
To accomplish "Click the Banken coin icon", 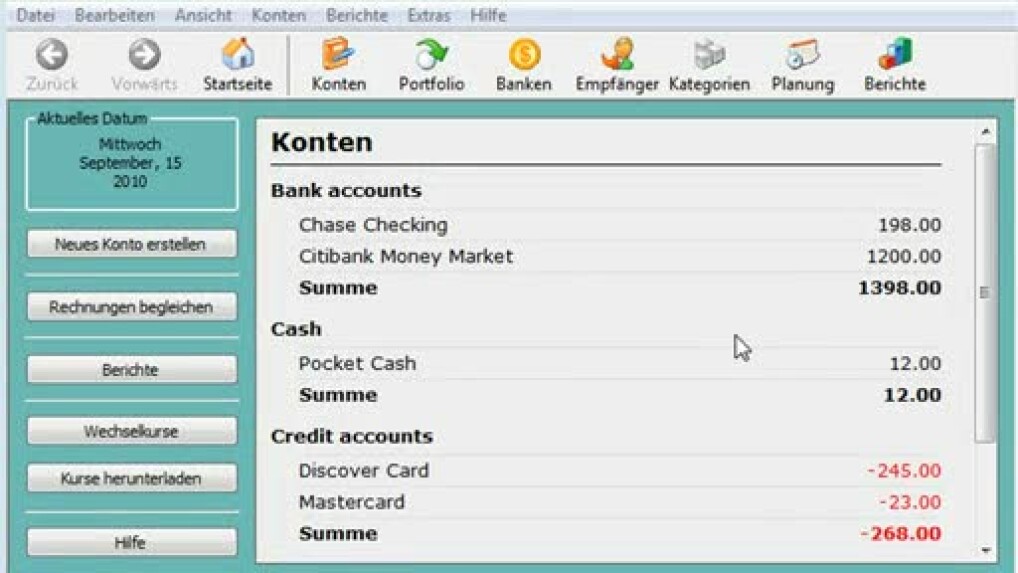I will tap(523, 56).
